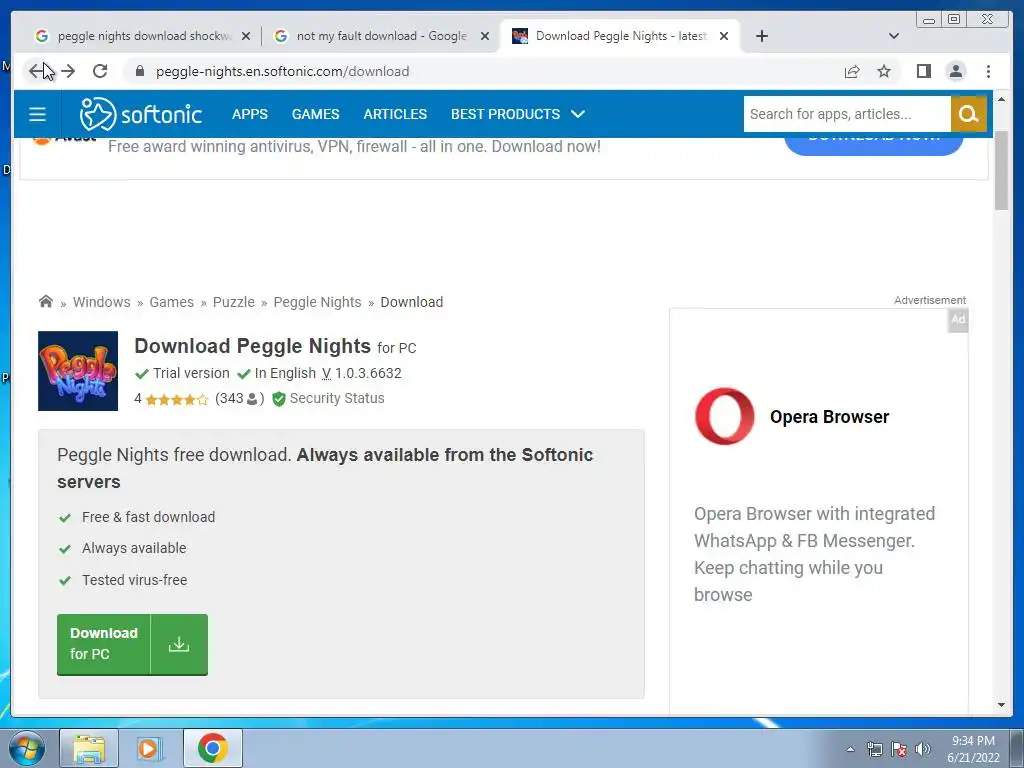Click the address bar URL
1024x768 pixels.
point(282,71)
